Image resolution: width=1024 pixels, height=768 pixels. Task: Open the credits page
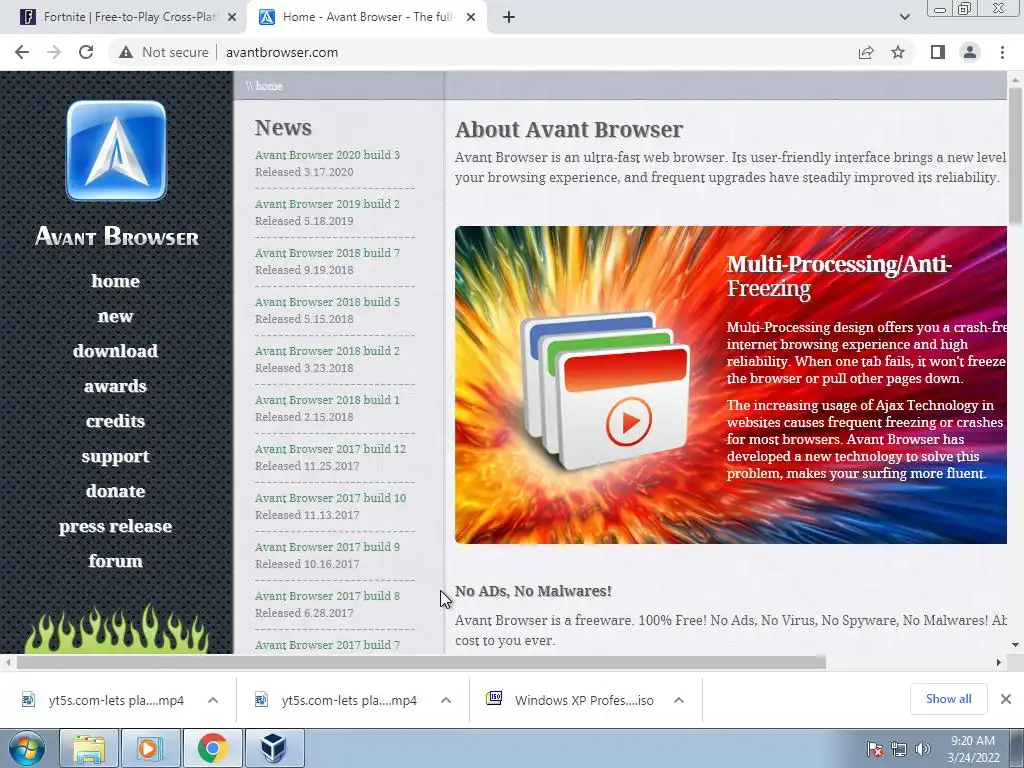pos(116,421)
